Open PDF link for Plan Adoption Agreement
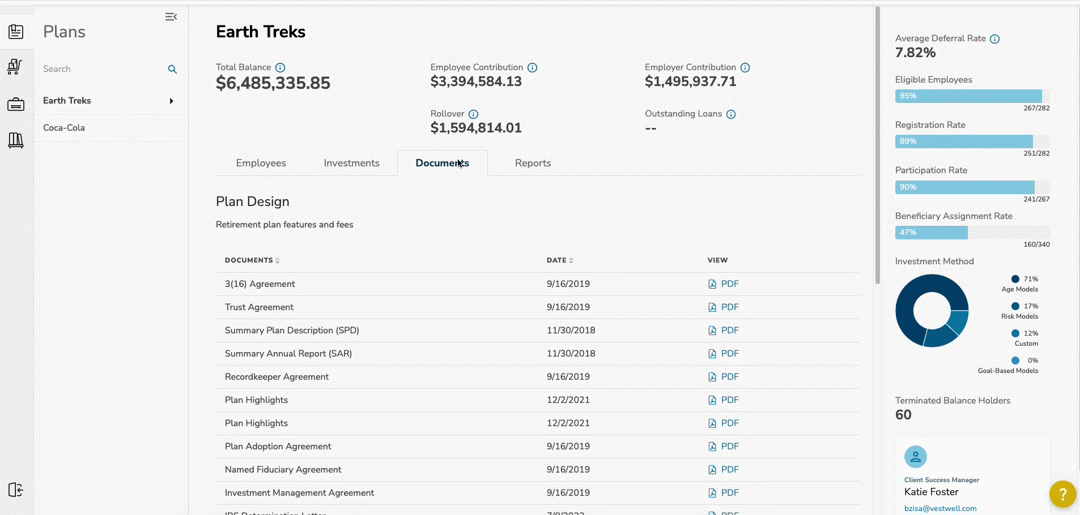This screenshot has height=515, width=1080. 729,446
